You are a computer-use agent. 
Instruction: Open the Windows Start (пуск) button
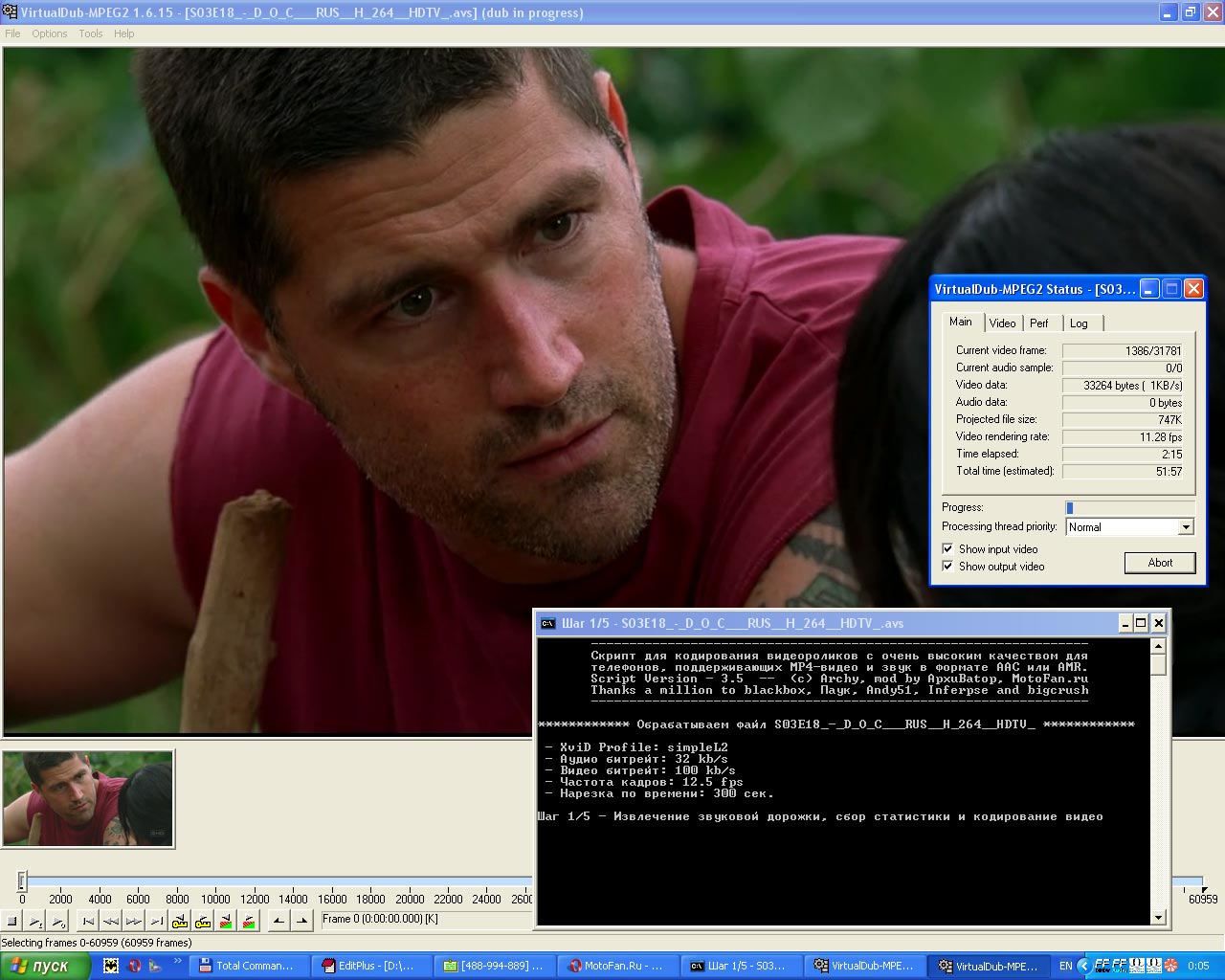[45, 966]
